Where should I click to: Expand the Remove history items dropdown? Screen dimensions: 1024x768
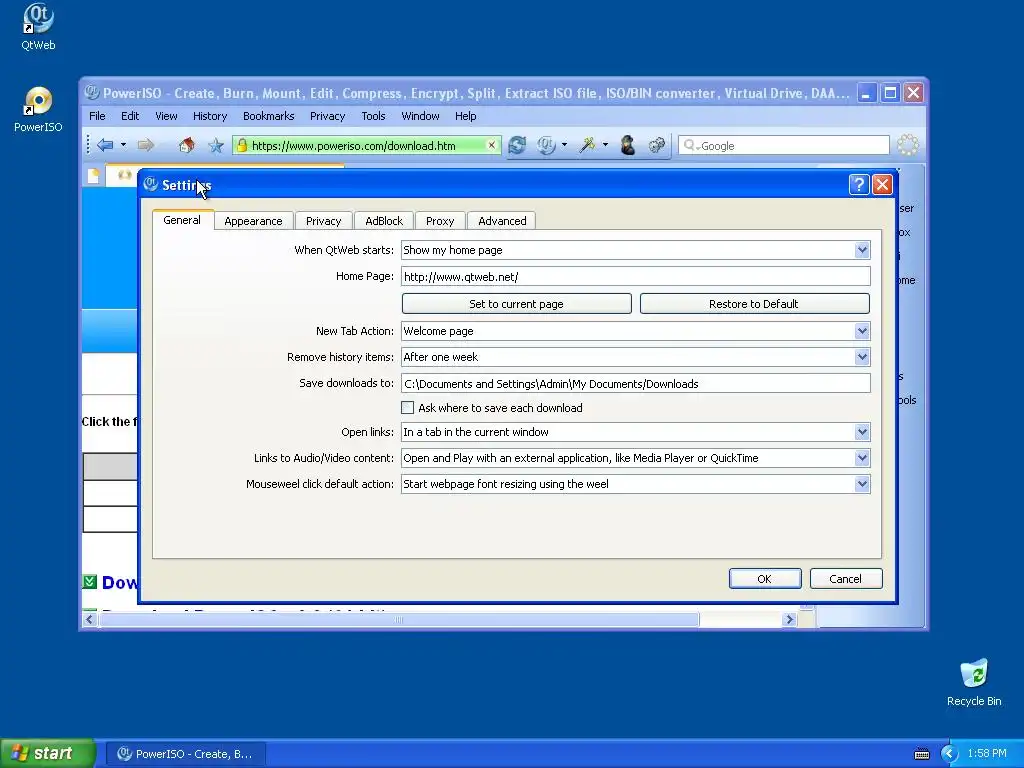862,357
